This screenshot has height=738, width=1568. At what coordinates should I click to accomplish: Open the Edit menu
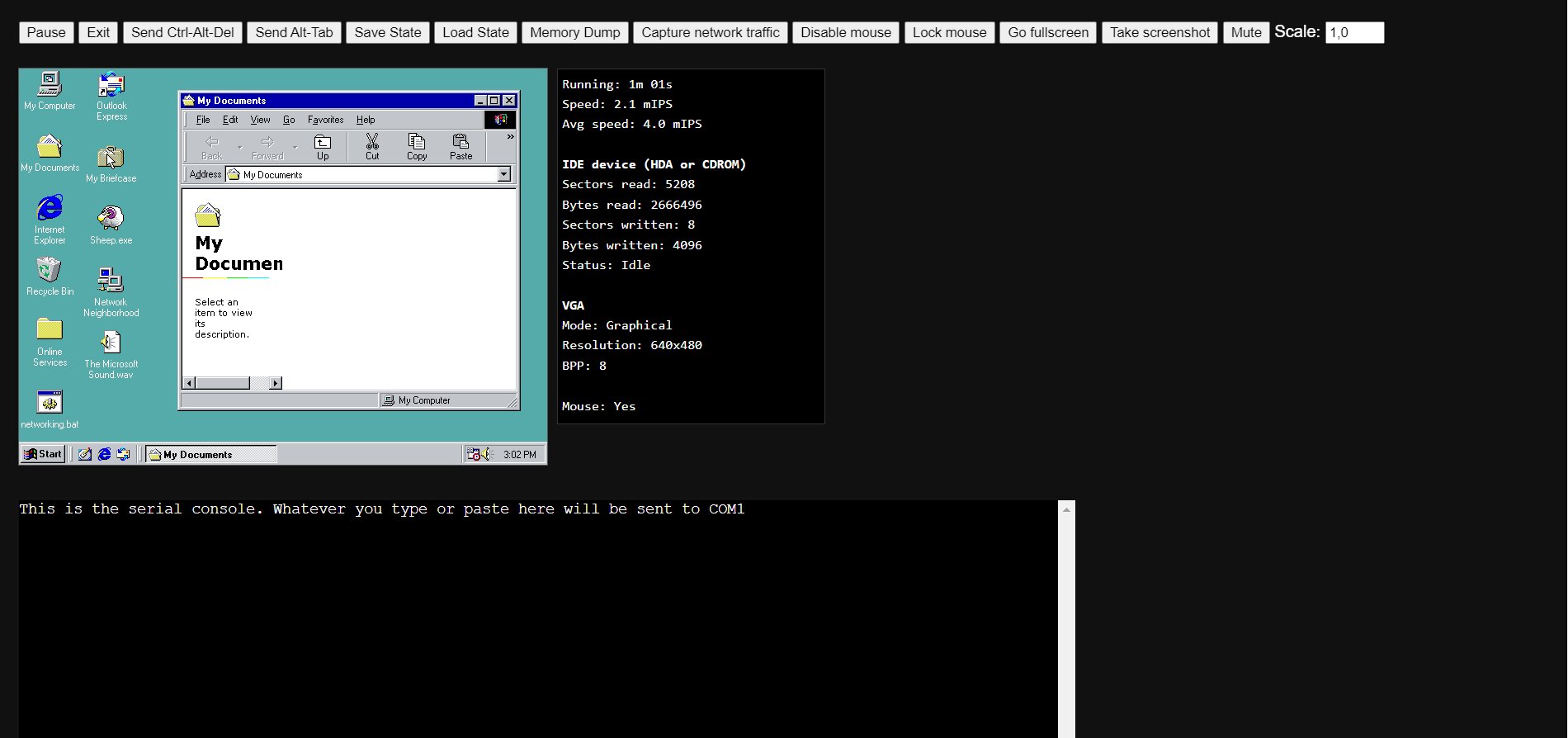(230, 120)
